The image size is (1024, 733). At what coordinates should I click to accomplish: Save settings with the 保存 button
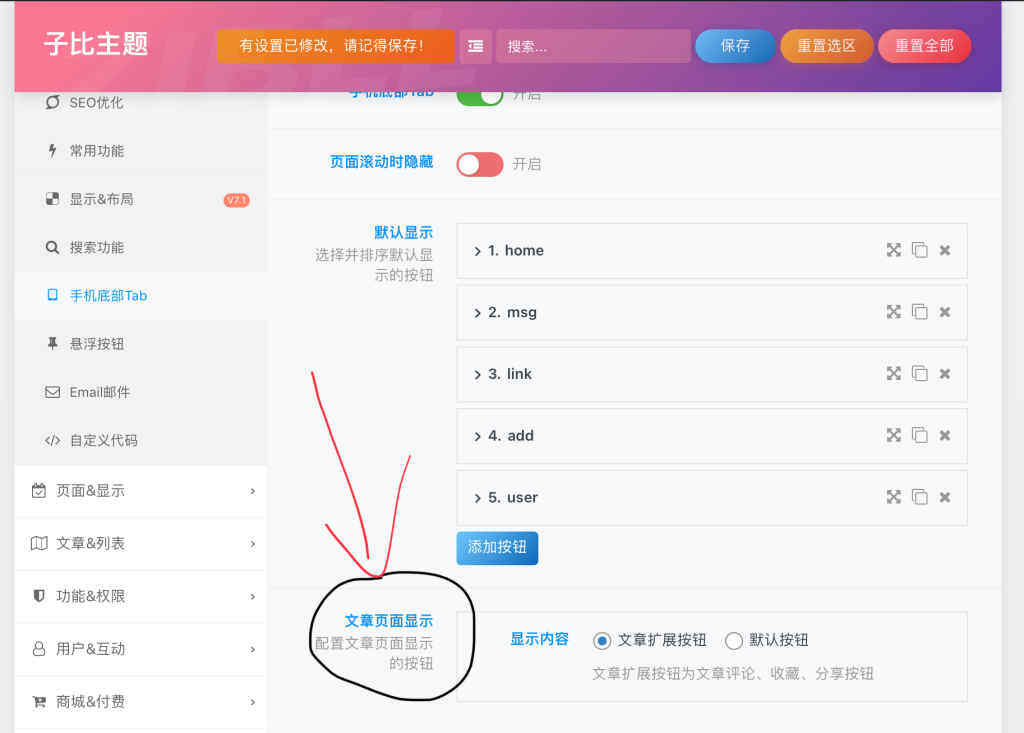click(x=734, y=45)
